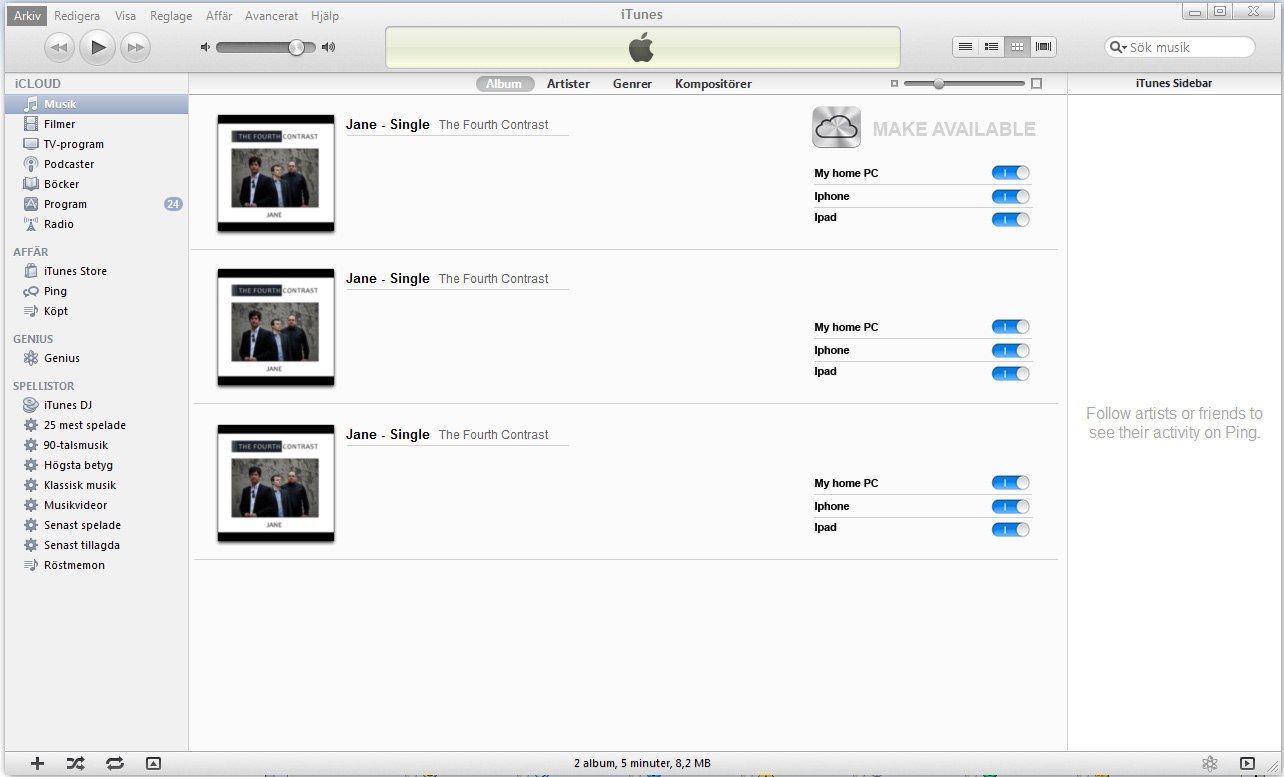
Task: Open the Podcaster section
Action: [x=70, y=164]
